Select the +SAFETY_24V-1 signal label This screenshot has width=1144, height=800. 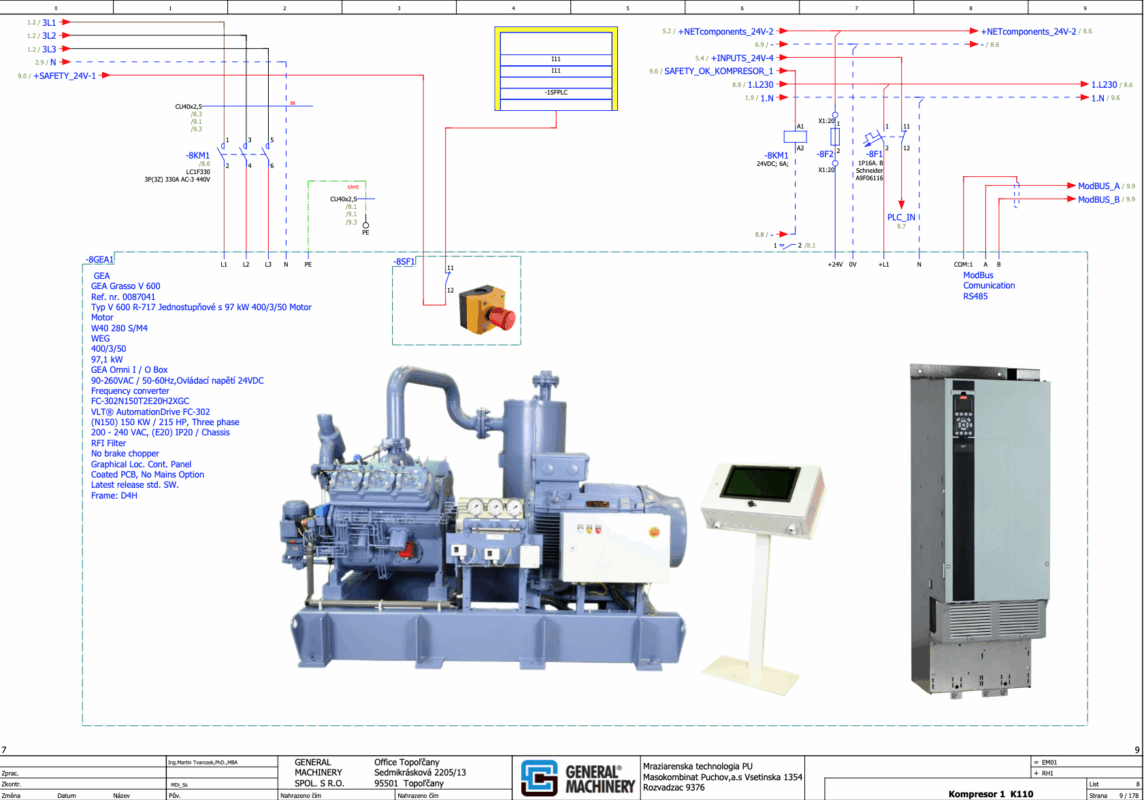tap(64, 76)
